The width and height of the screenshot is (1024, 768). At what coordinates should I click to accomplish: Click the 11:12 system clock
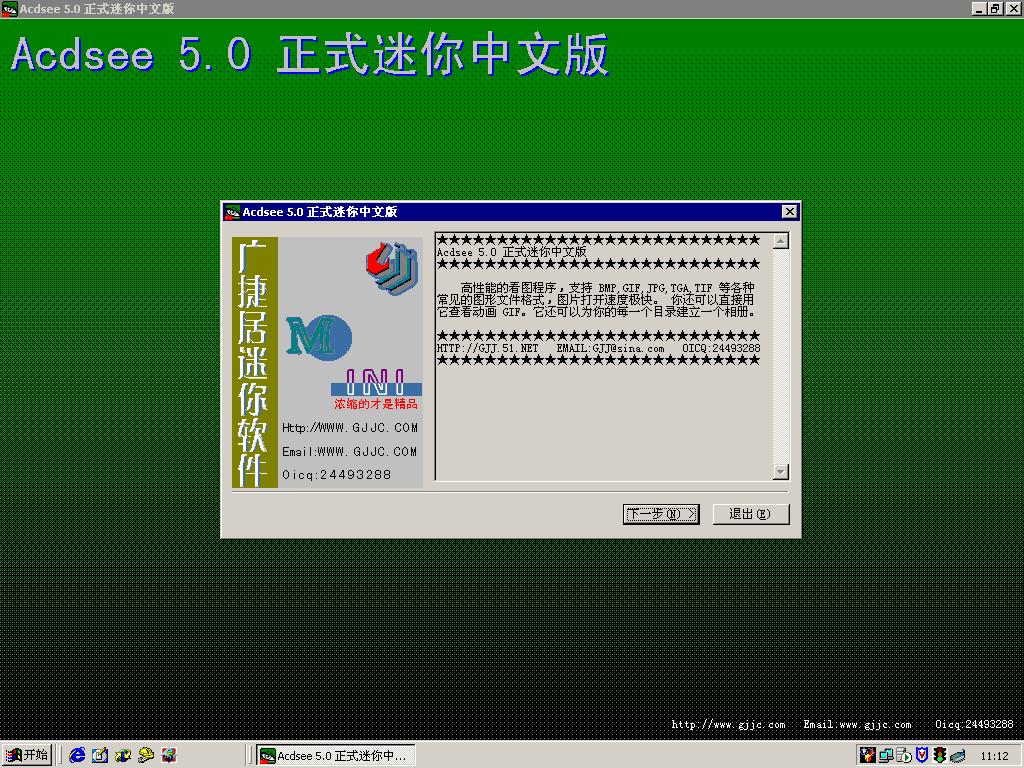(994, 756)
